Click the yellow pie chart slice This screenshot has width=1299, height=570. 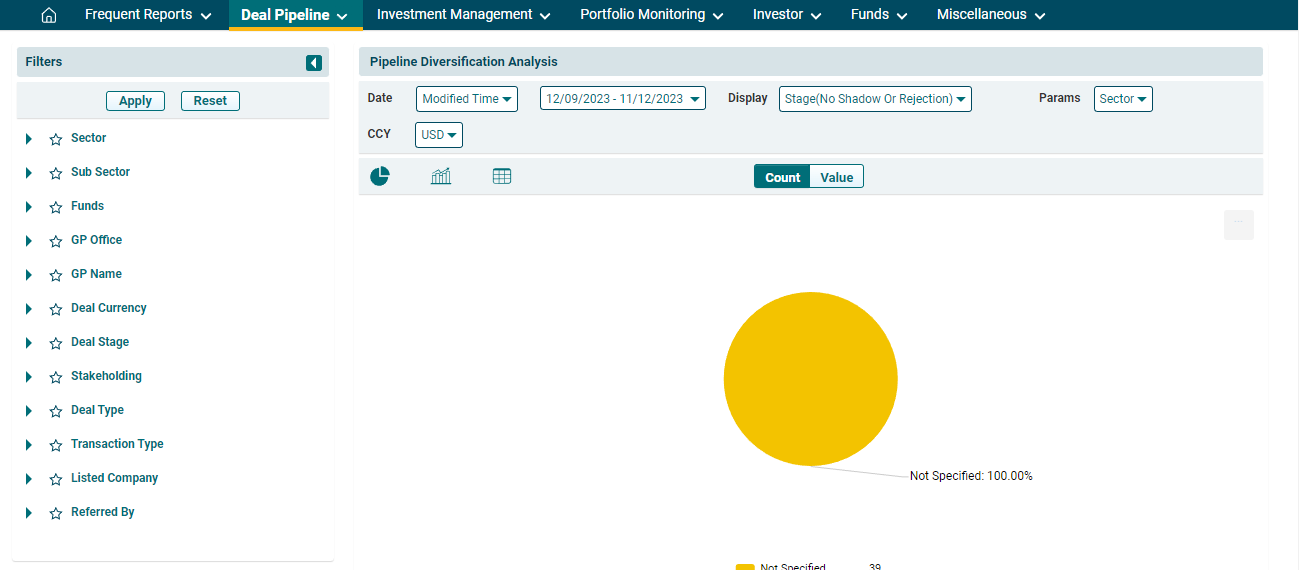tap(810, 379)
